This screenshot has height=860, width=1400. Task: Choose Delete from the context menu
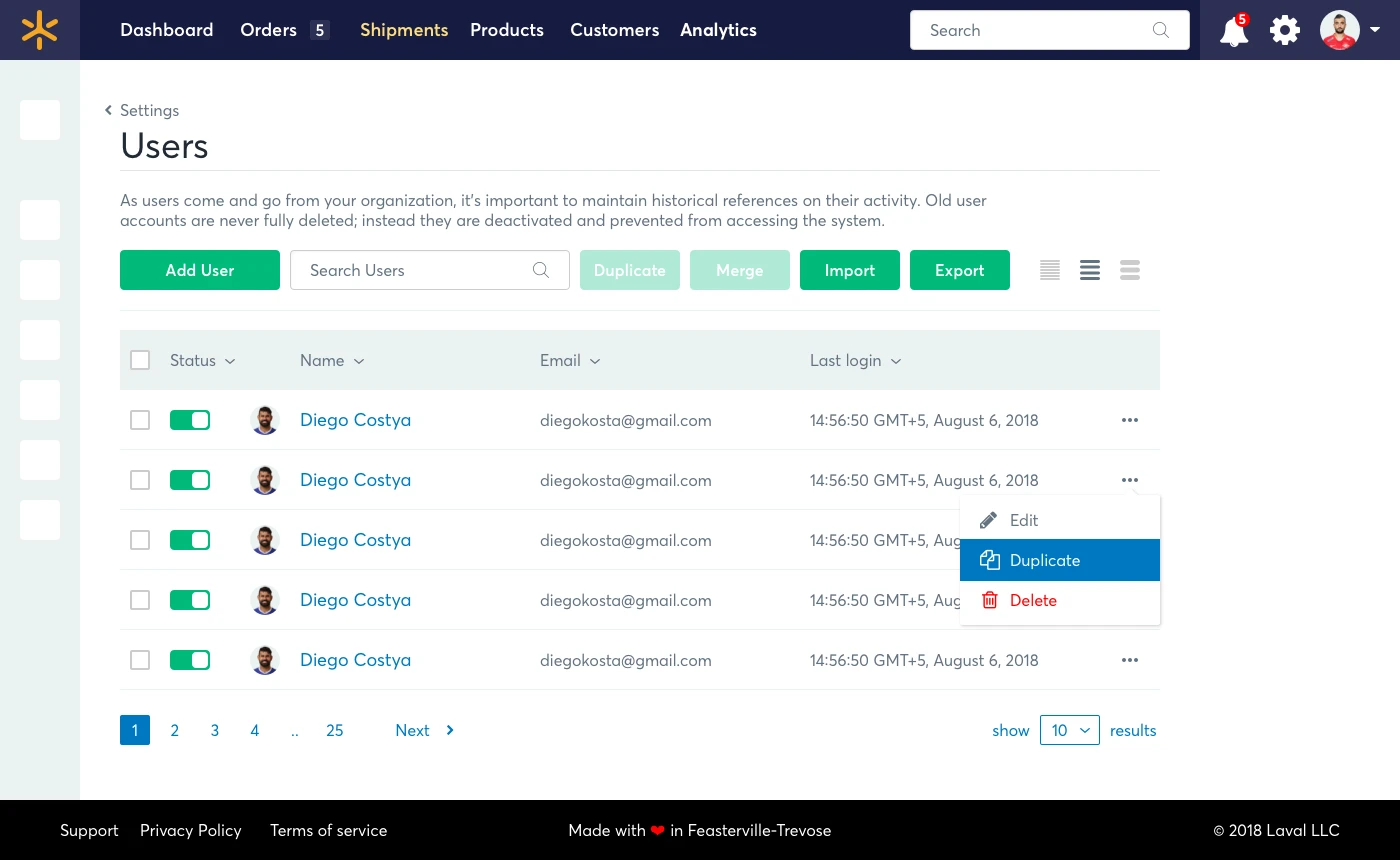[1033, 600]
